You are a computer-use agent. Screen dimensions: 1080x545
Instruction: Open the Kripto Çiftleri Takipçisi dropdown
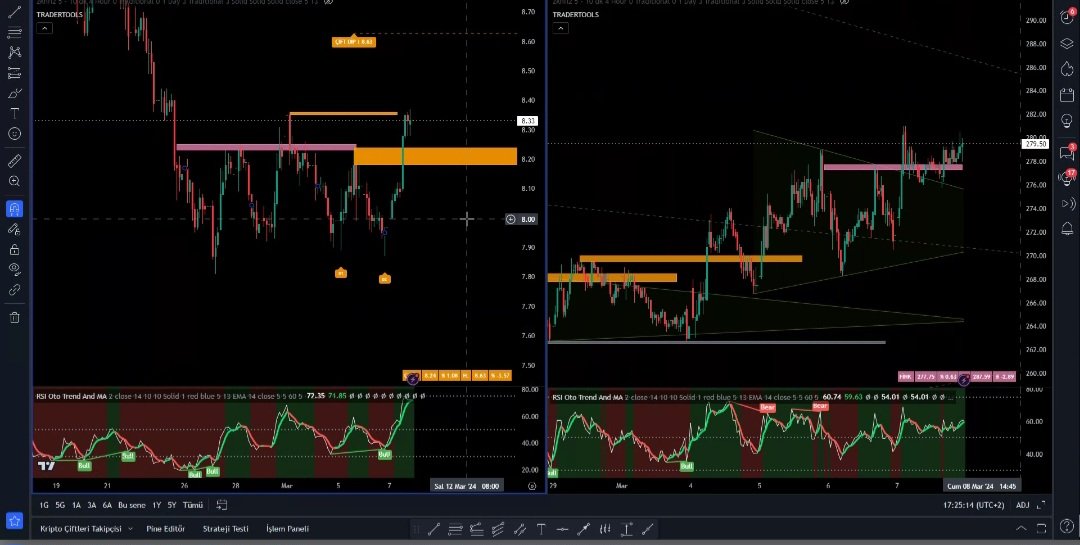point(86,528)
